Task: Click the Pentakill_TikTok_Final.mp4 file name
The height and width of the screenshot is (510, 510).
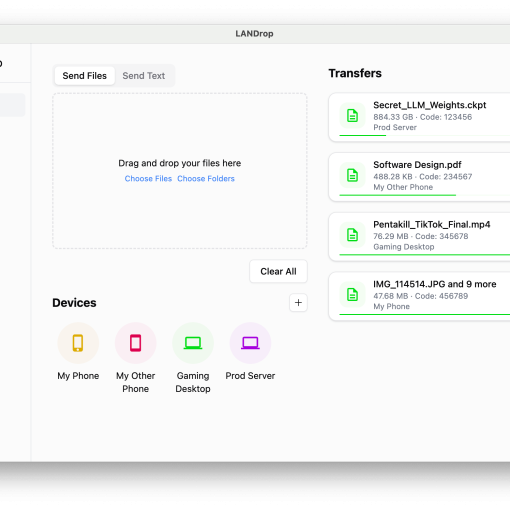Action: pyautogui.click(x=432, y=224)
